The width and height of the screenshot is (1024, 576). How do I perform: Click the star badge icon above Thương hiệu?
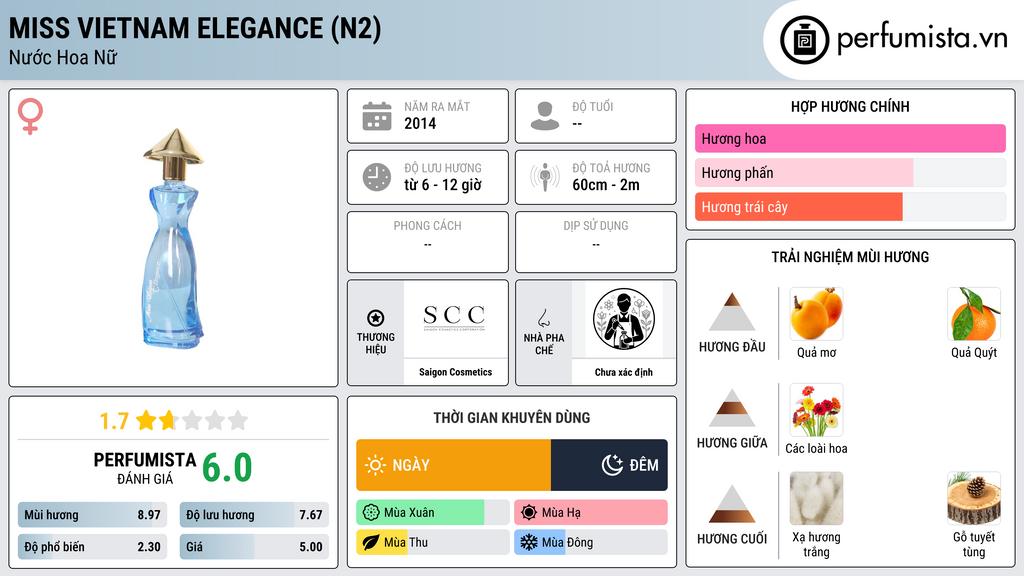(x=376, y=318)
